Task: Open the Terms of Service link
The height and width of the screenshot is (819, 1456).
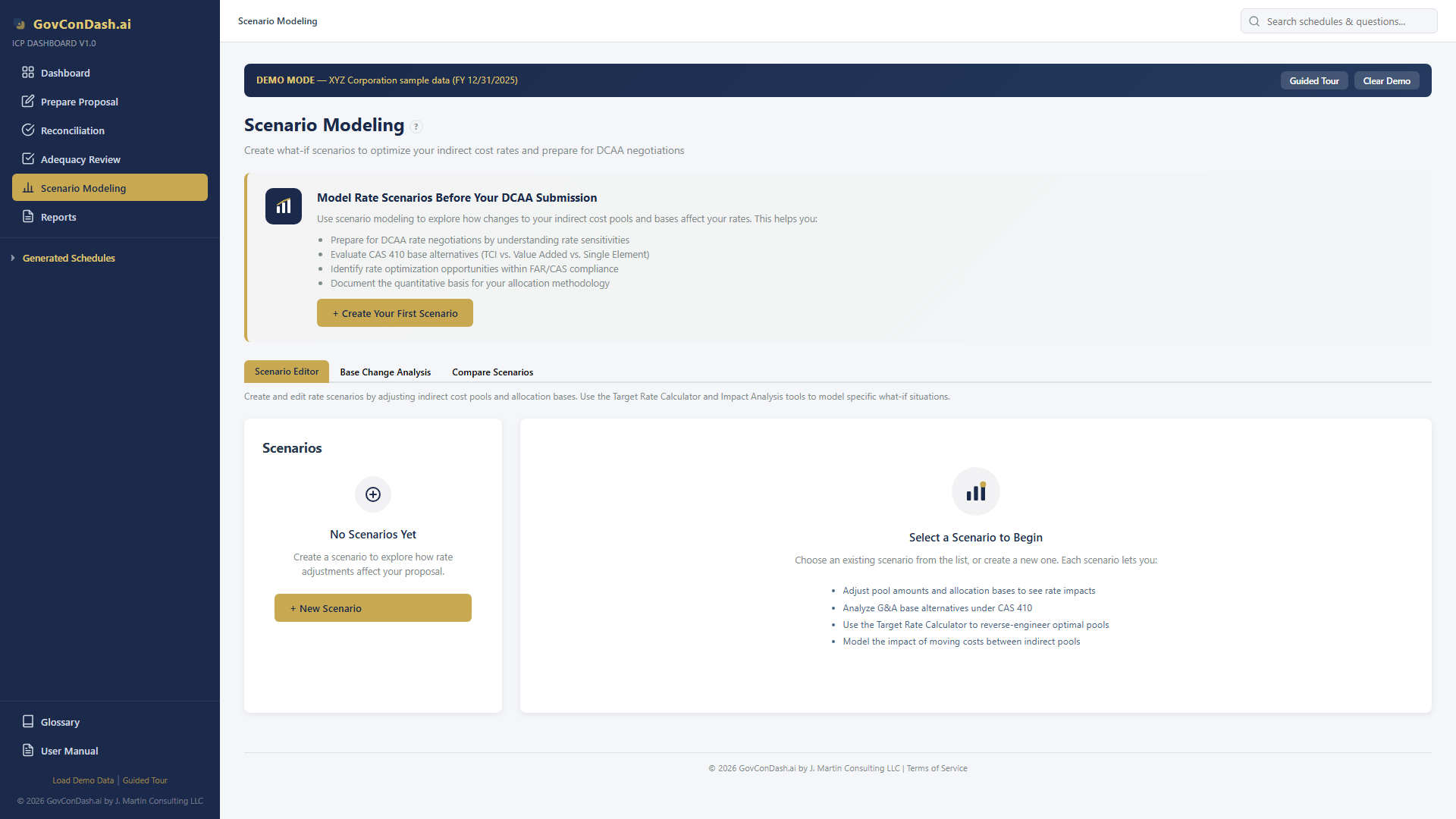Action: [x=937, y=768]
